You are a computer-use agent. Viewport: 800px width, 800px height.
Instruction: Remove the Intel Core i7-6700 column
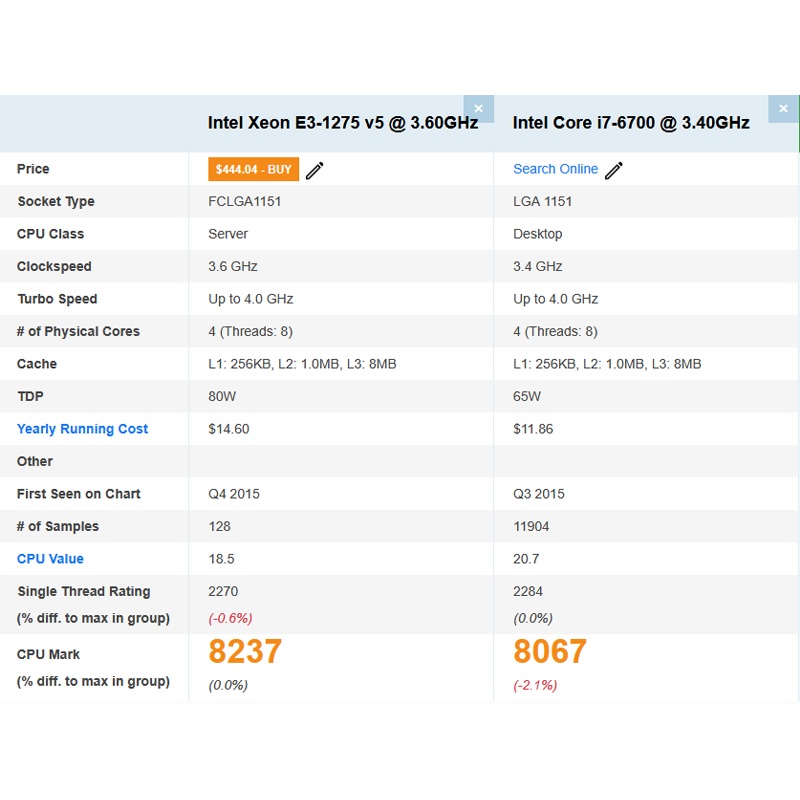783,108
